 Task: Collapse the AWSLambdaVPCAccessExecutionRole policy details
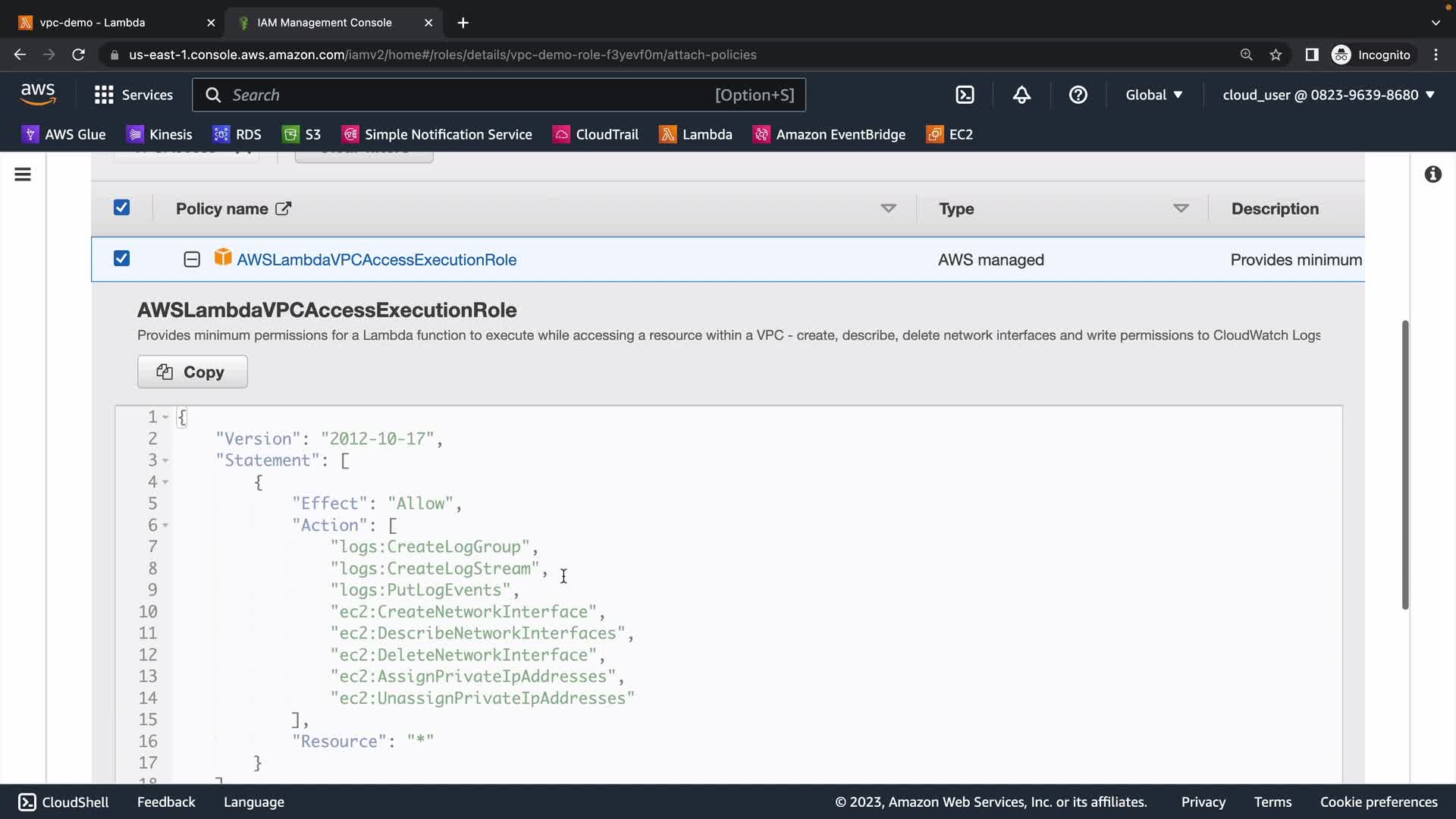(192, 259)
